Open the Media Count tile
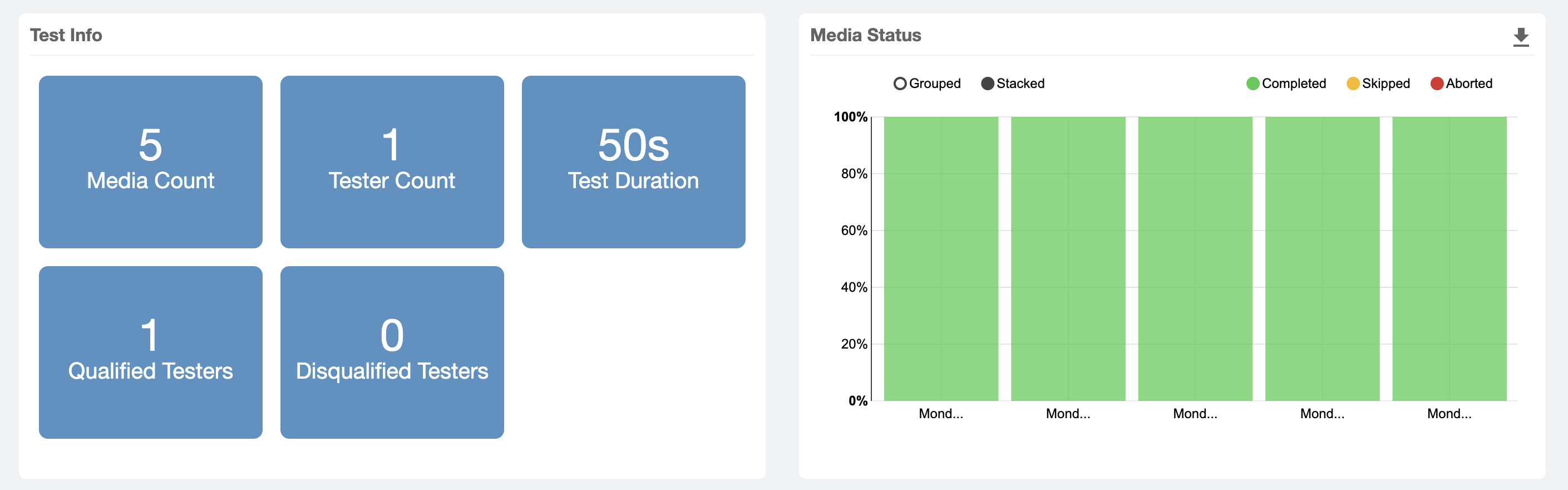The width and height of the screenshot is (1568, 490). (150, 161)
